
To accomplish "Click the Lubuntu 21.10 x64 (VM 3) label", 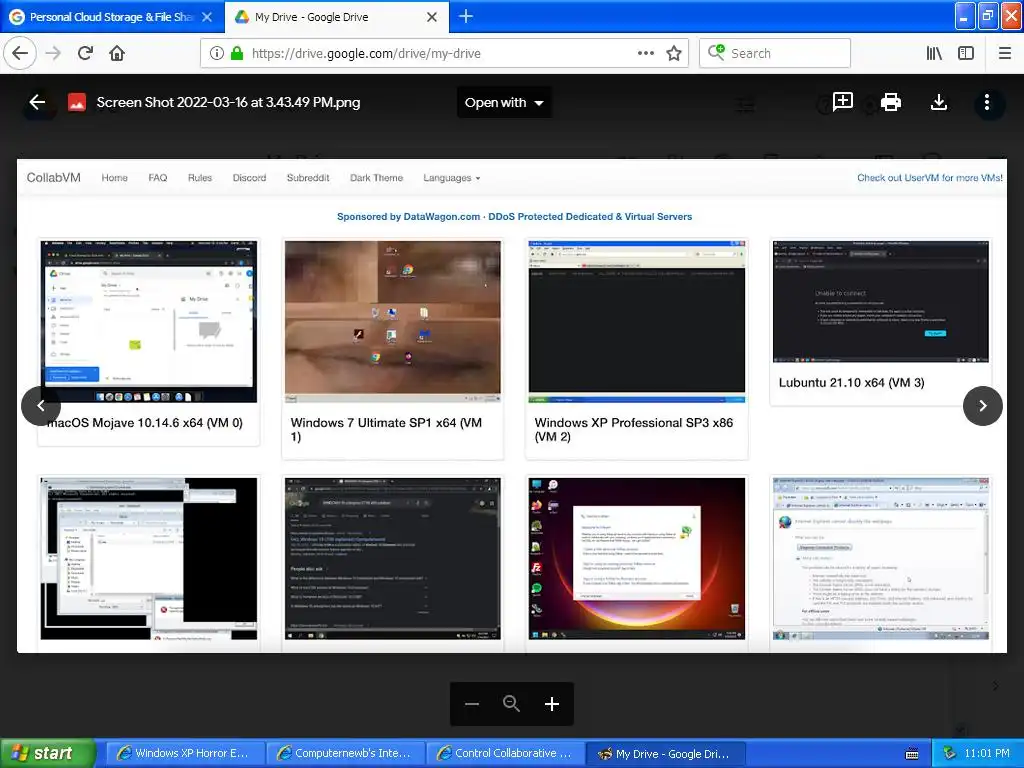I will pyautogui.click(x=852, y=383).
